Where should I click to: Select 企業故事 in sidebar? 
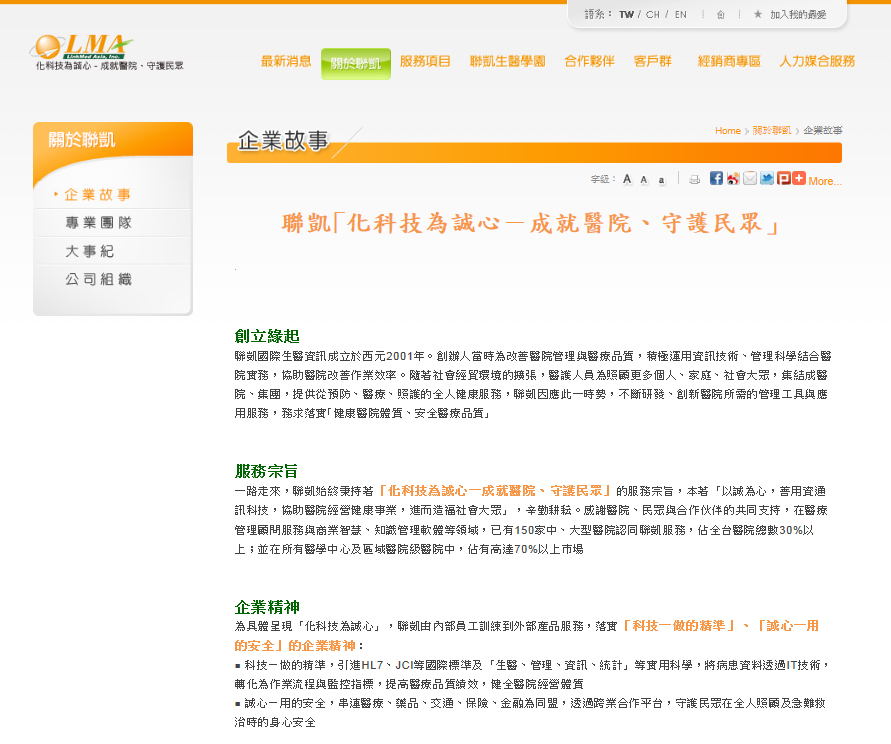(97, 195)
